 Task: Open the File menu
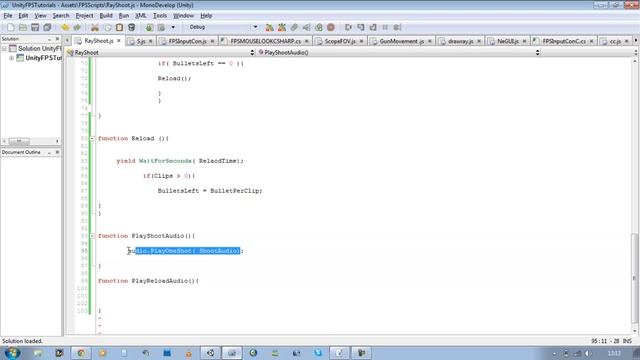[8, 16]
